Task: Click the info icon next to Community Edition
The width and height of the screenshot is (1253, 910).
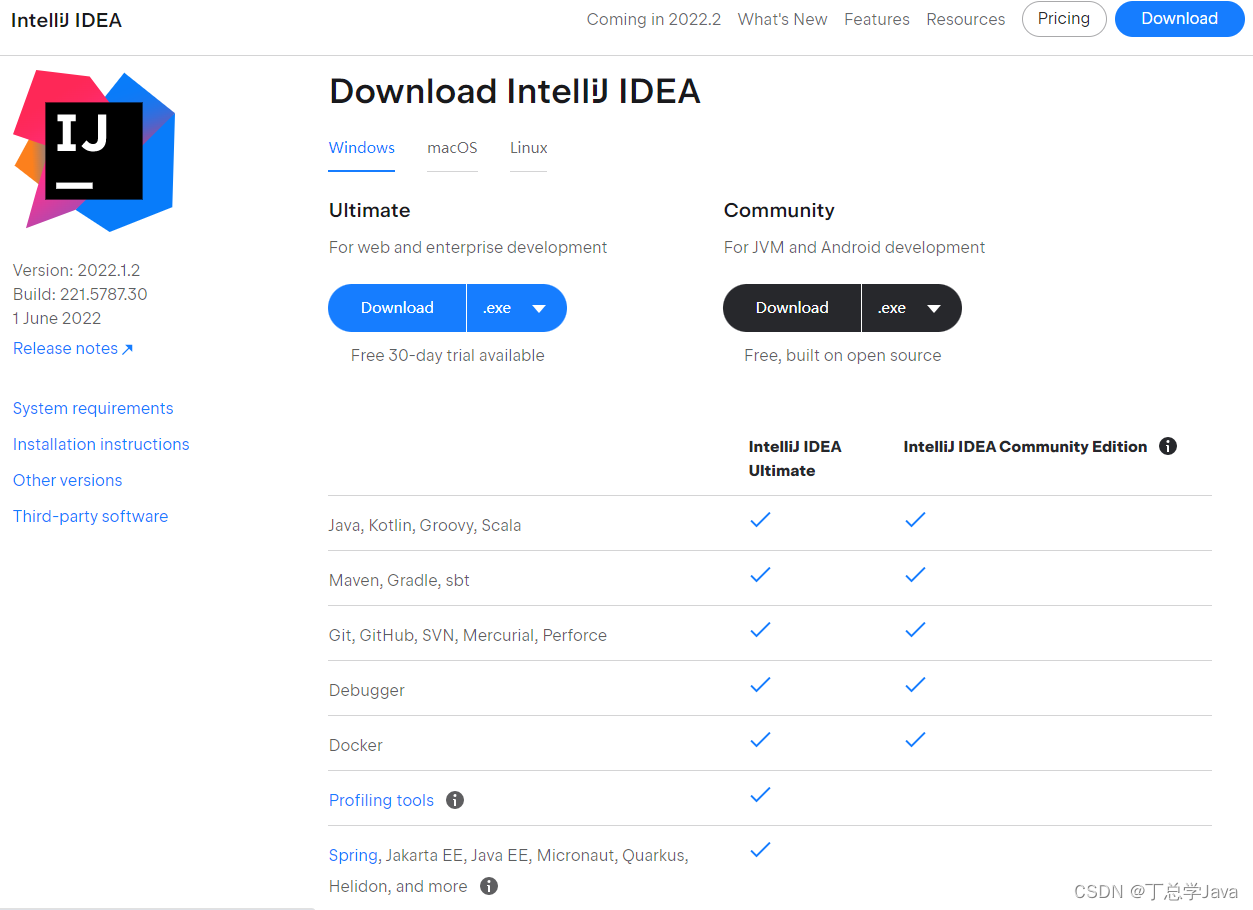Action: pos(1167,446)
